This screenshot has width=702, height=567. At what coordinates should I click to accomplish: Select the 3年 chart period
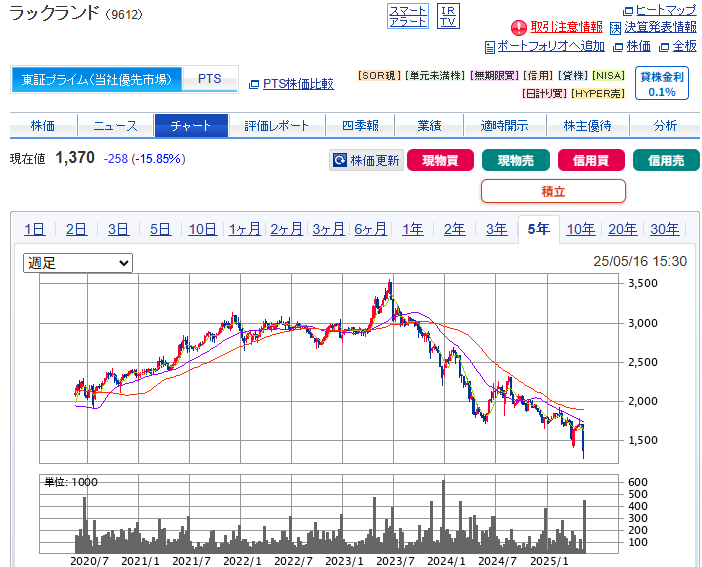(x=497, y=229)
